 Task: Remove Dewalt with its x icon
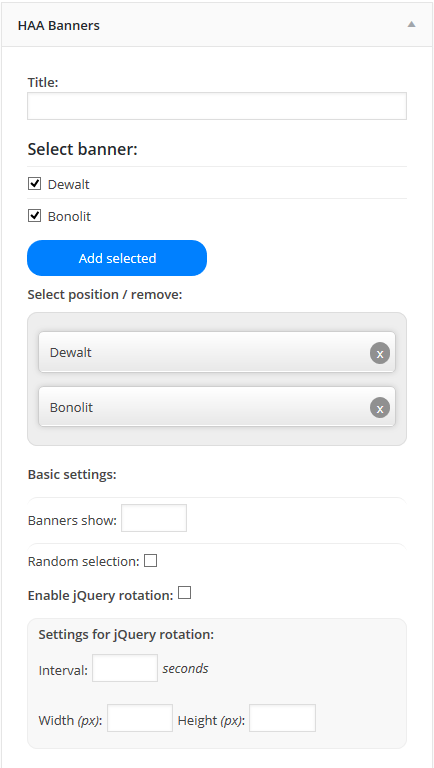[380, 353]
